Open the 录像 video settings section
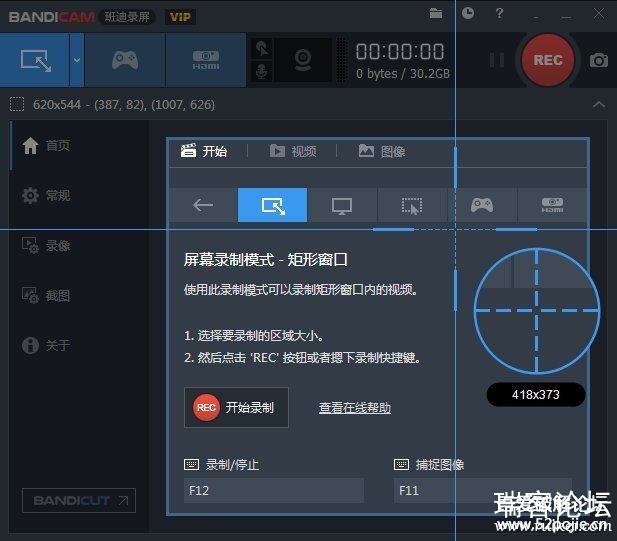This screenshot has width=617, height=541. (x=46, y=246)
